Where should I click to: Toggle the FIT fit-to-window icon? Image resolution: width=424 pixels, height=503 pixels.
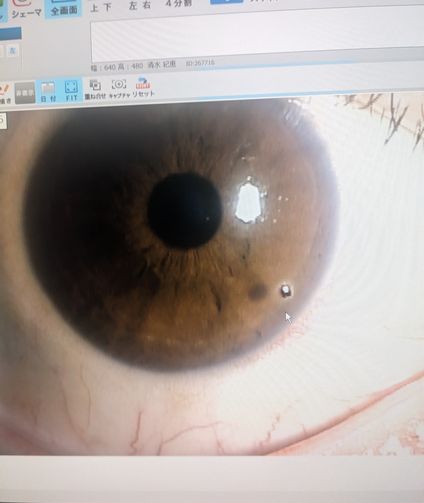coord(71,91)
